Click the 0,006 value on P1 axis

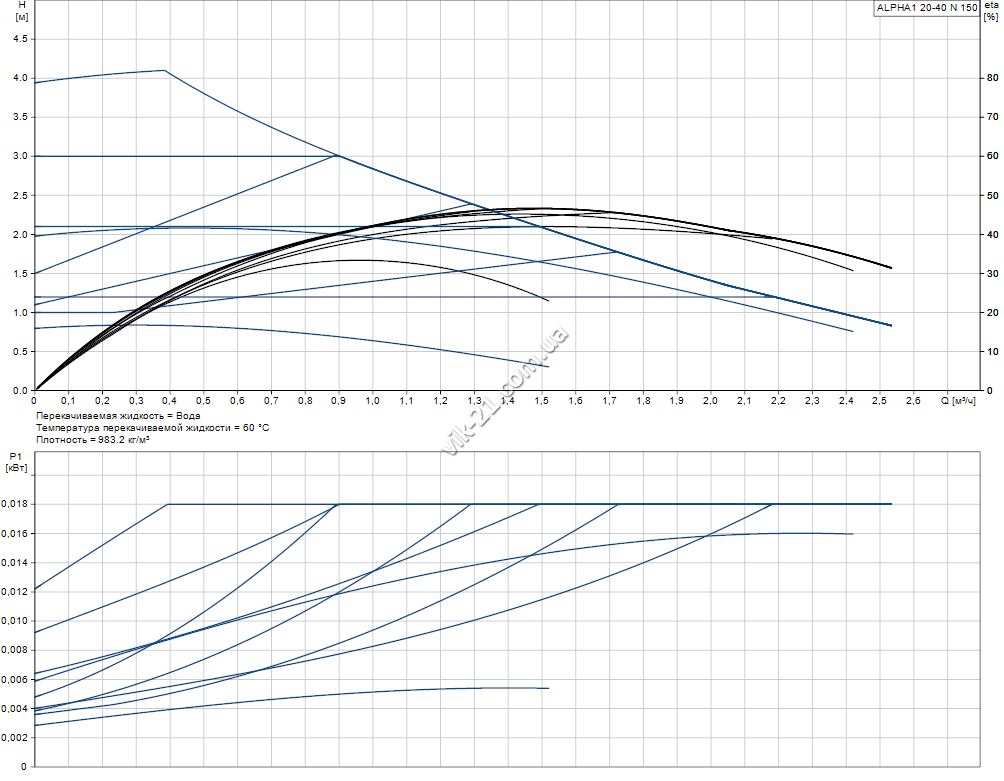(14, 679)
